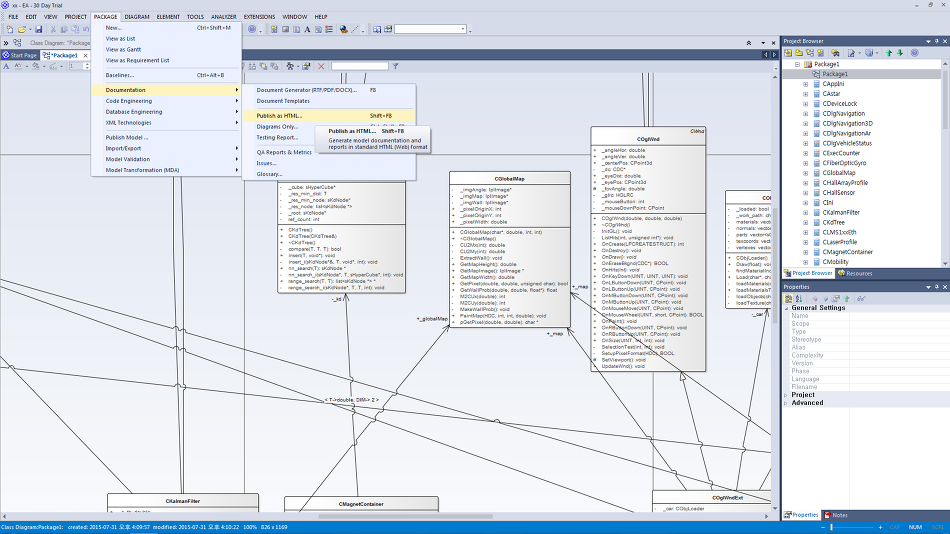Image resolution: width=950 pixels, height=534 pixels.
Task: Select CKalmanFilter in Project Browser tree
Action: pyautogui.click(x=840, y=213)
